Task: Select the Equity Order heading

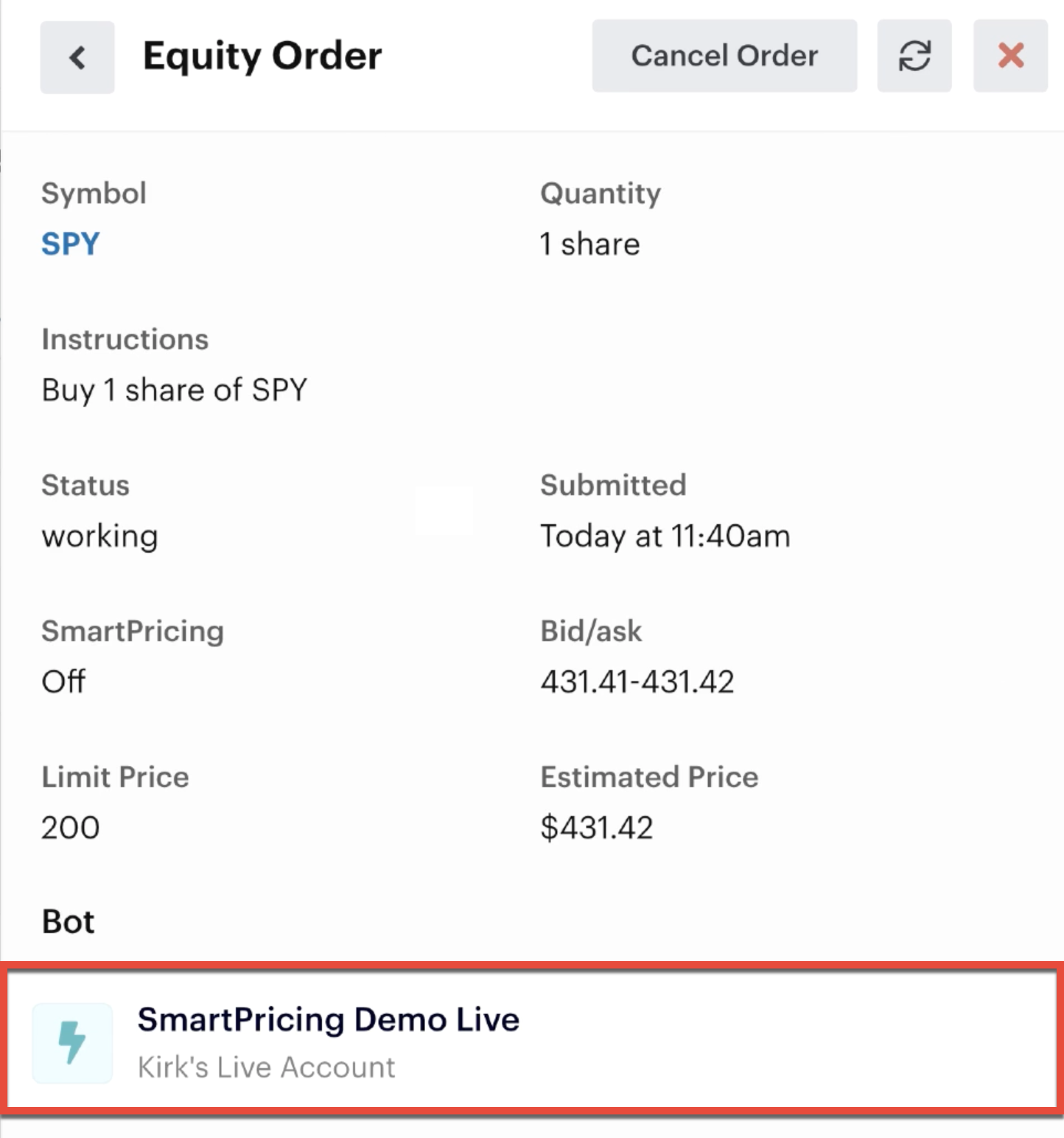Action: point(262,56)
